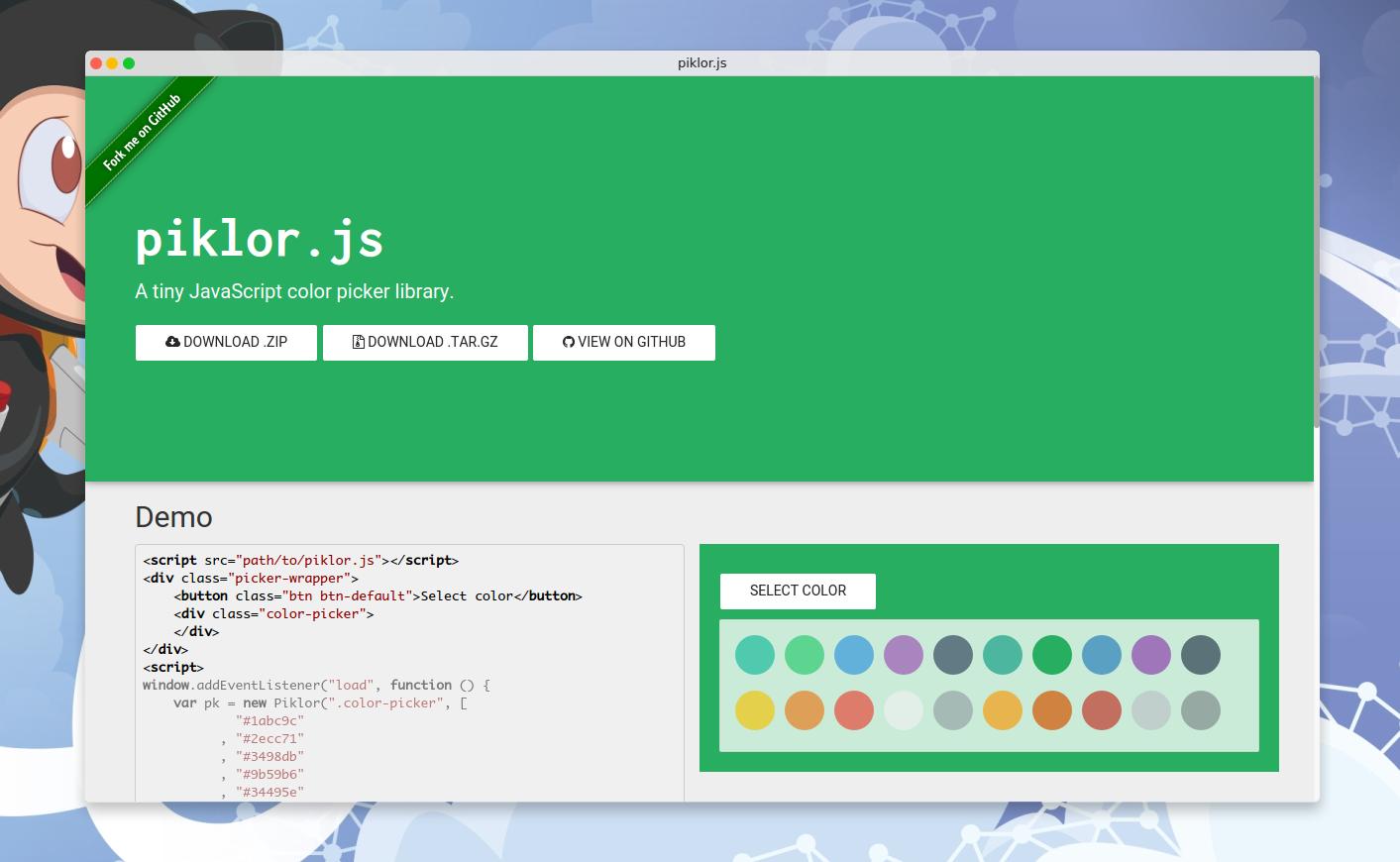Select the pale silver swatch, ninth in the bottom row
This screenshot has height=862, width=1400.
pyautogui.click(x=1151, y=710)
